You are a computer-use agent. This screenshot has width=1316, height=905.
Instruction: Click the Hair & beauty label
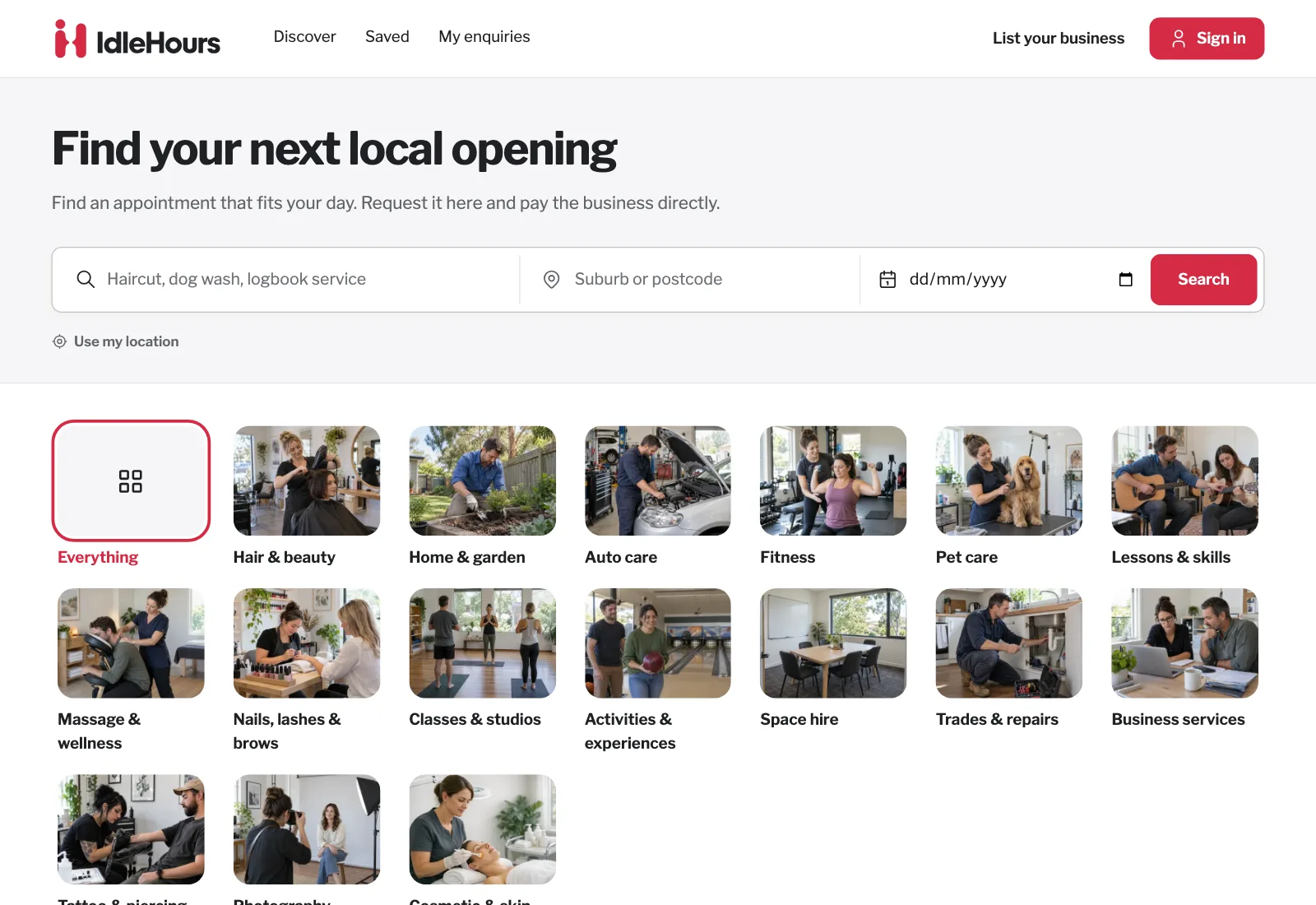coord(285,557)
